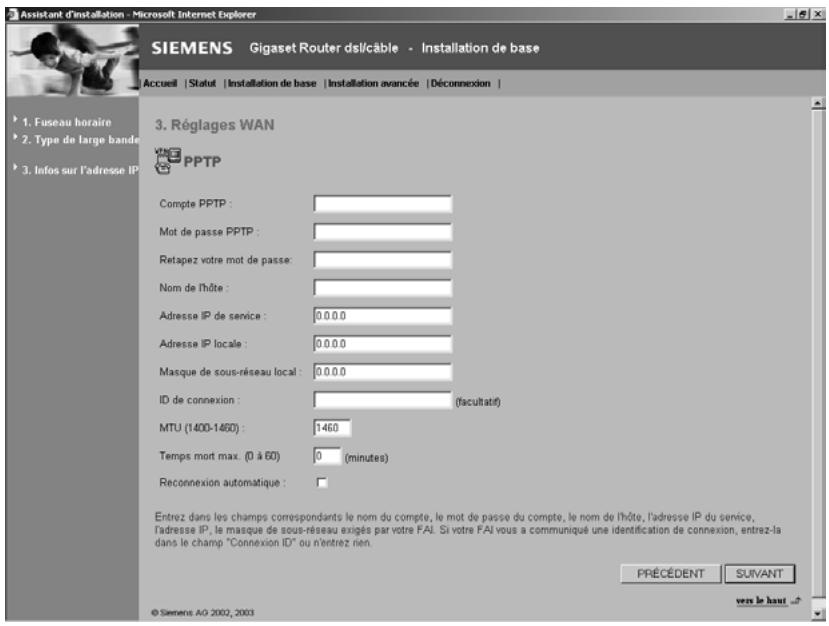Click the Adresse IP de service field
This screenshot has height=626, width=829.
click(x=383, y=316)
